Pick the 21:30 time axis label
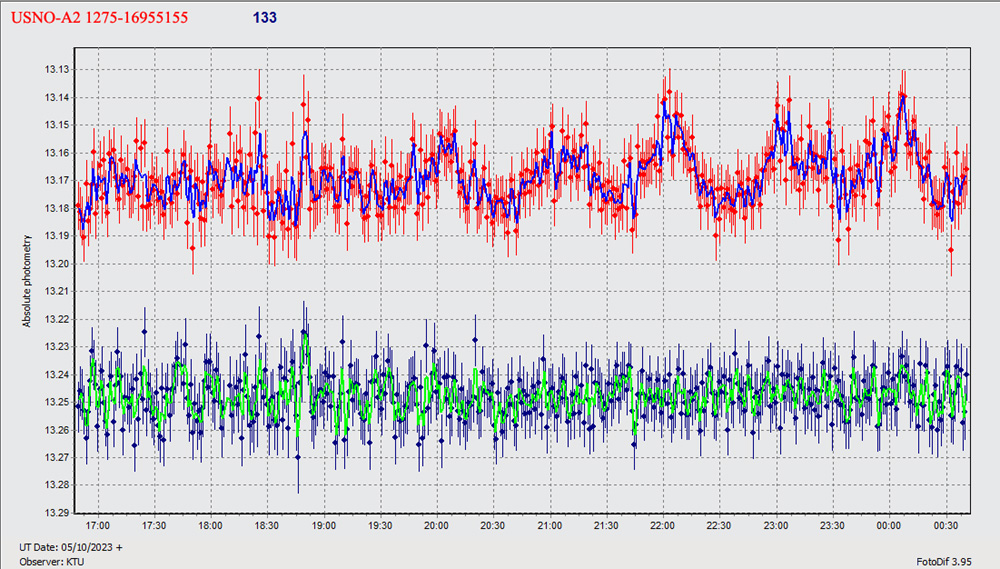1000x569 pixels. click(606, 525)
